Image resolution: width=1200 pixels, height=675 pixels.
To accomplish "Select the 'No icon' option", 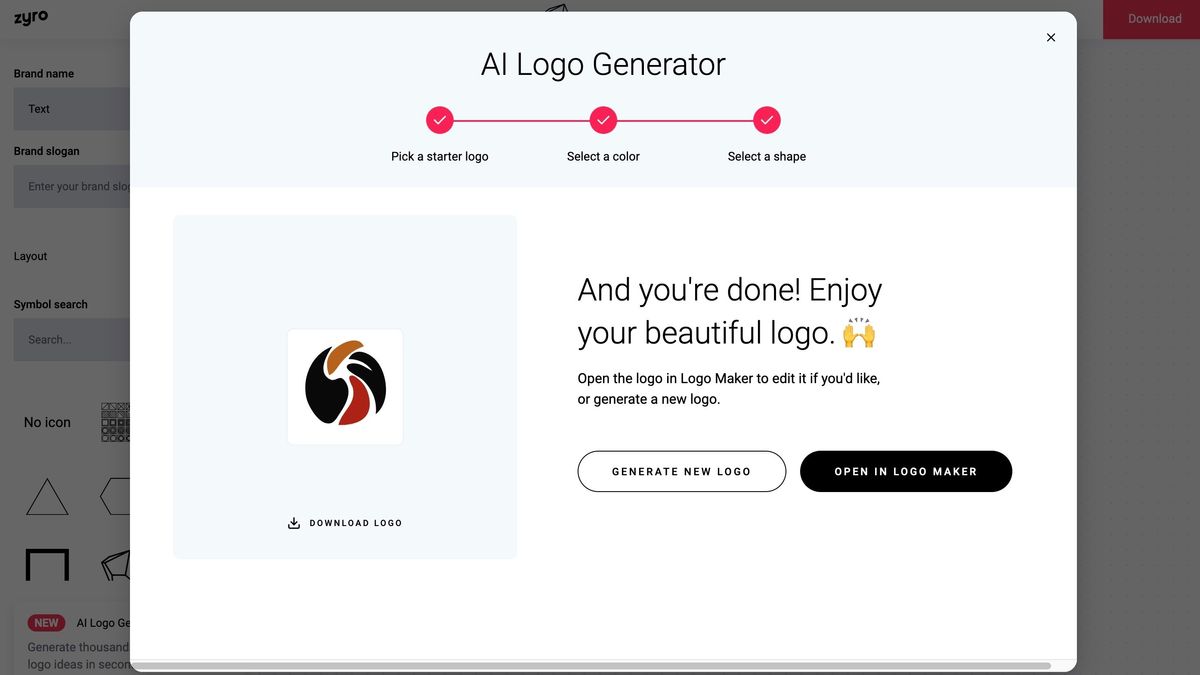I will (46, 422).
